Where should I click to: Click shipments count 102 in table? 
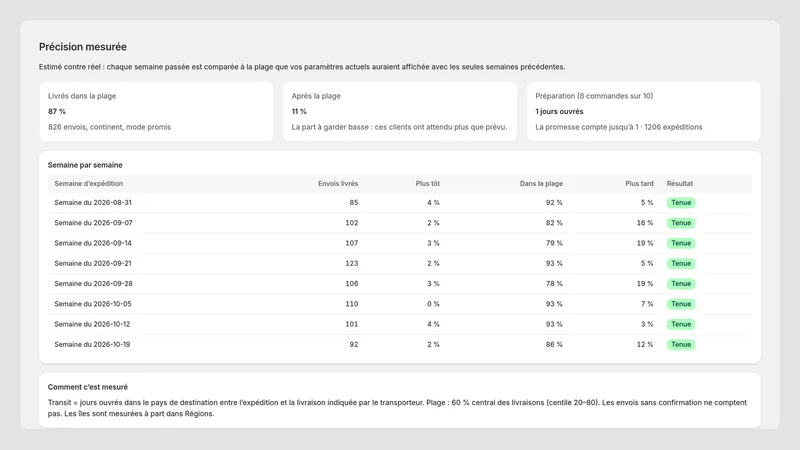click(352, 223)
